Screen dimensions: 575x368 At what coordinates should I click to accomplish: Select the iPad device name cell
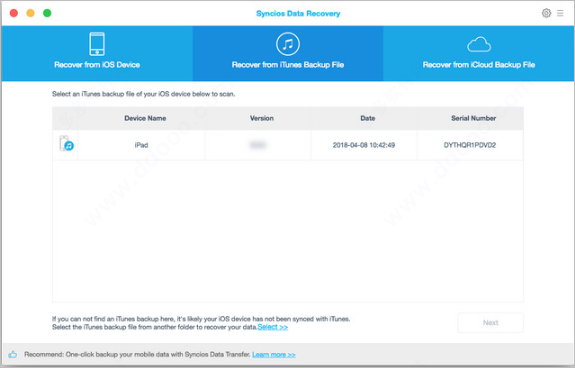point(141,145)
